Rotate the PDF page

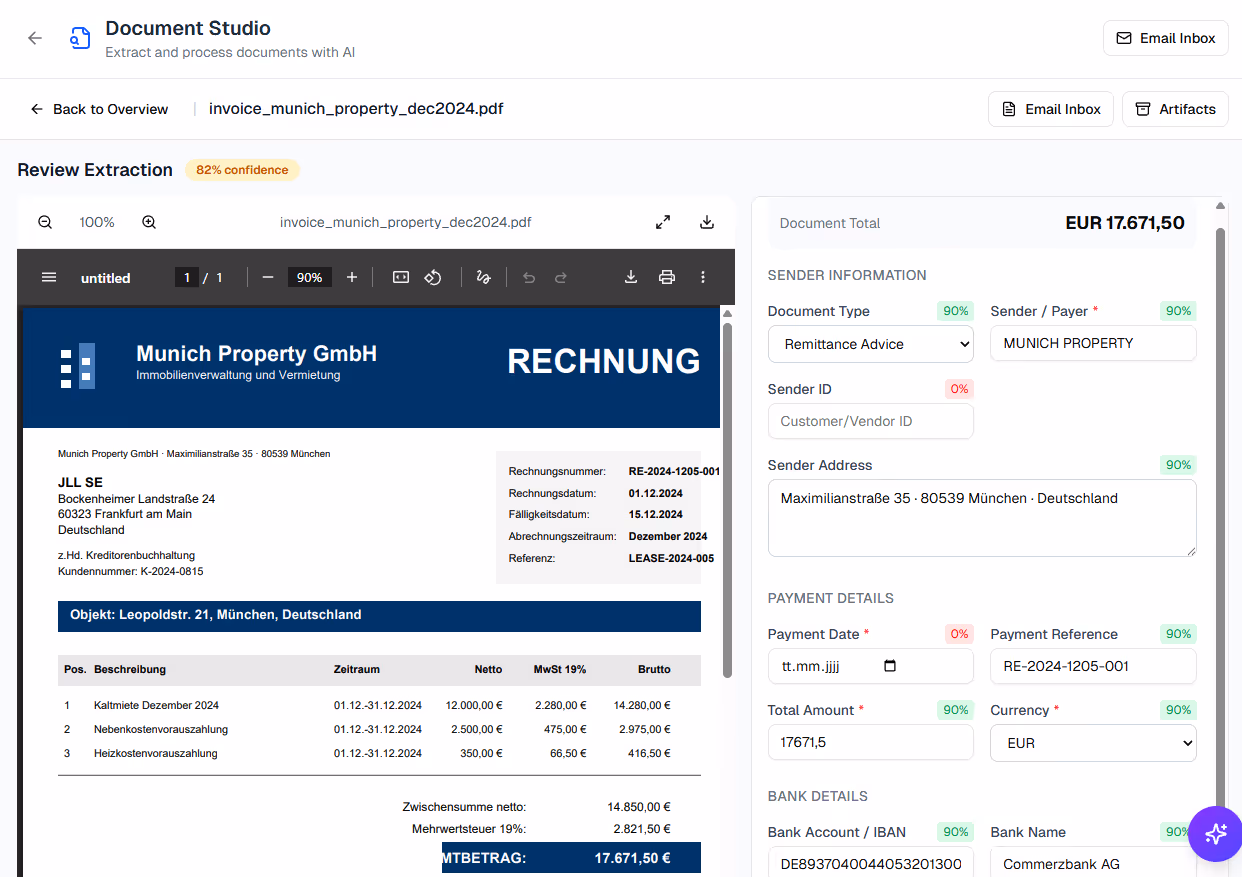[x=433, y=277]
